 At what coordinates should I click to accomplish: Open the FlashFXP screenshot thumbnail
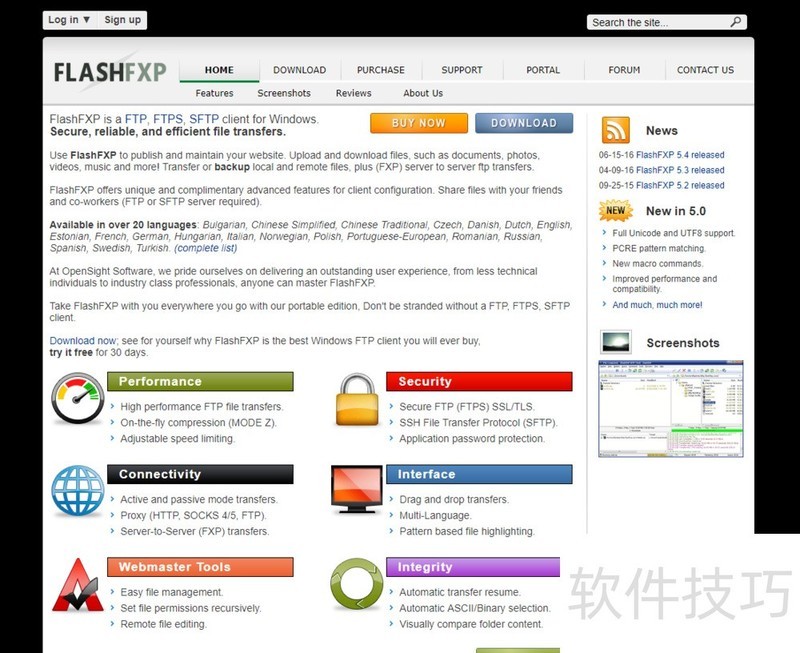tap(671, 408)
